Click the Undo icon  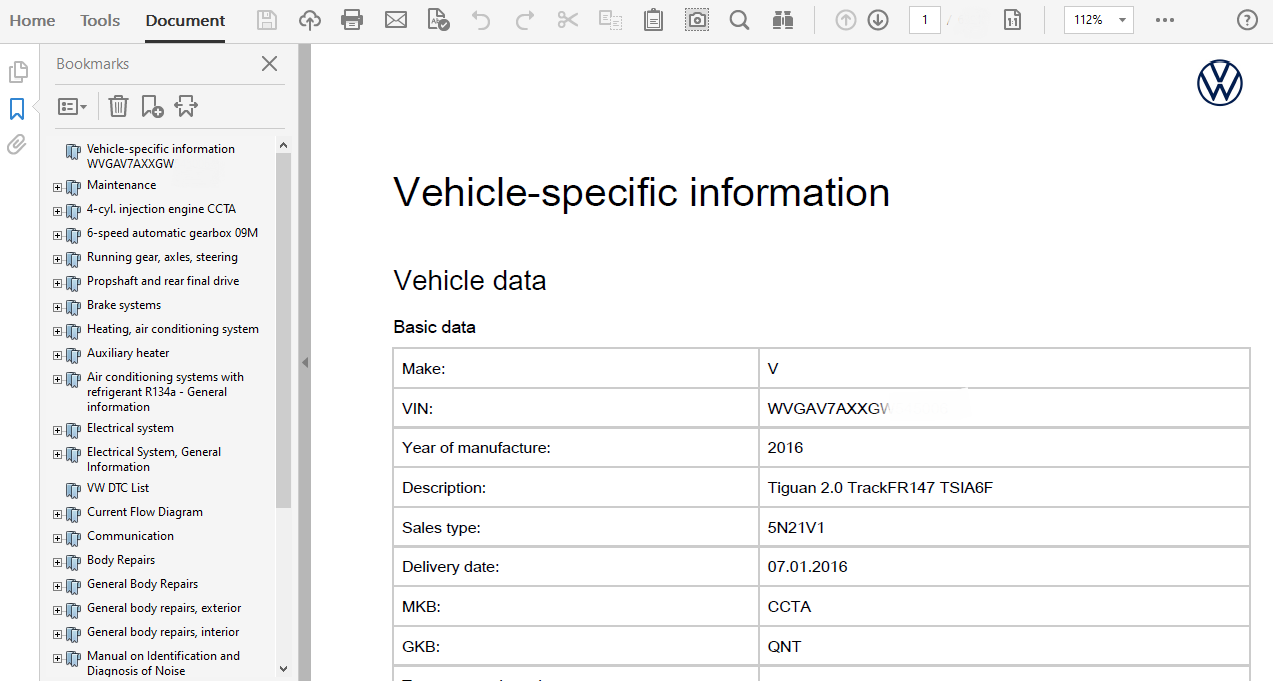[480, 19]
